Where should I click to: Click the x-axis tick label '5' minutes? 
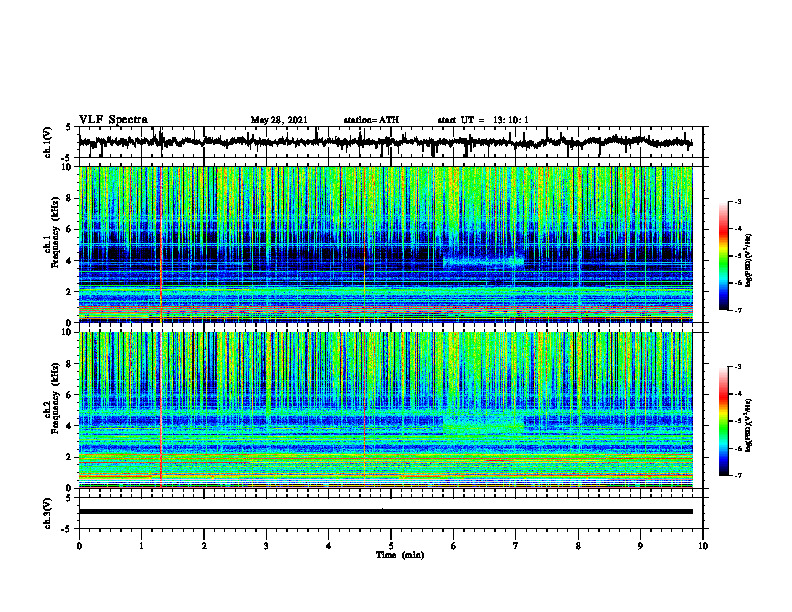(x=391, y=546)
